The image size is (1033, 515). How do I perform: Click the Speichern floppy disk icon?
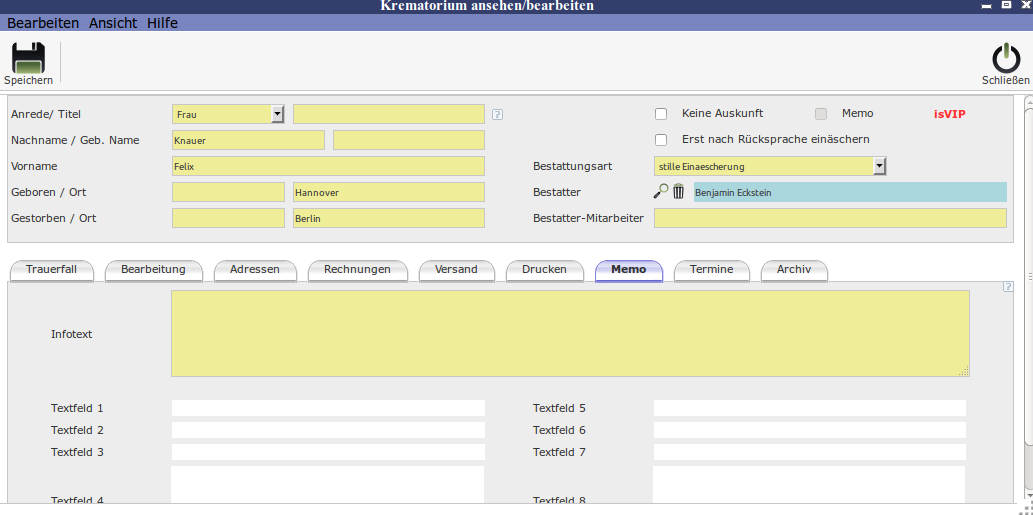tap(28, 59)
